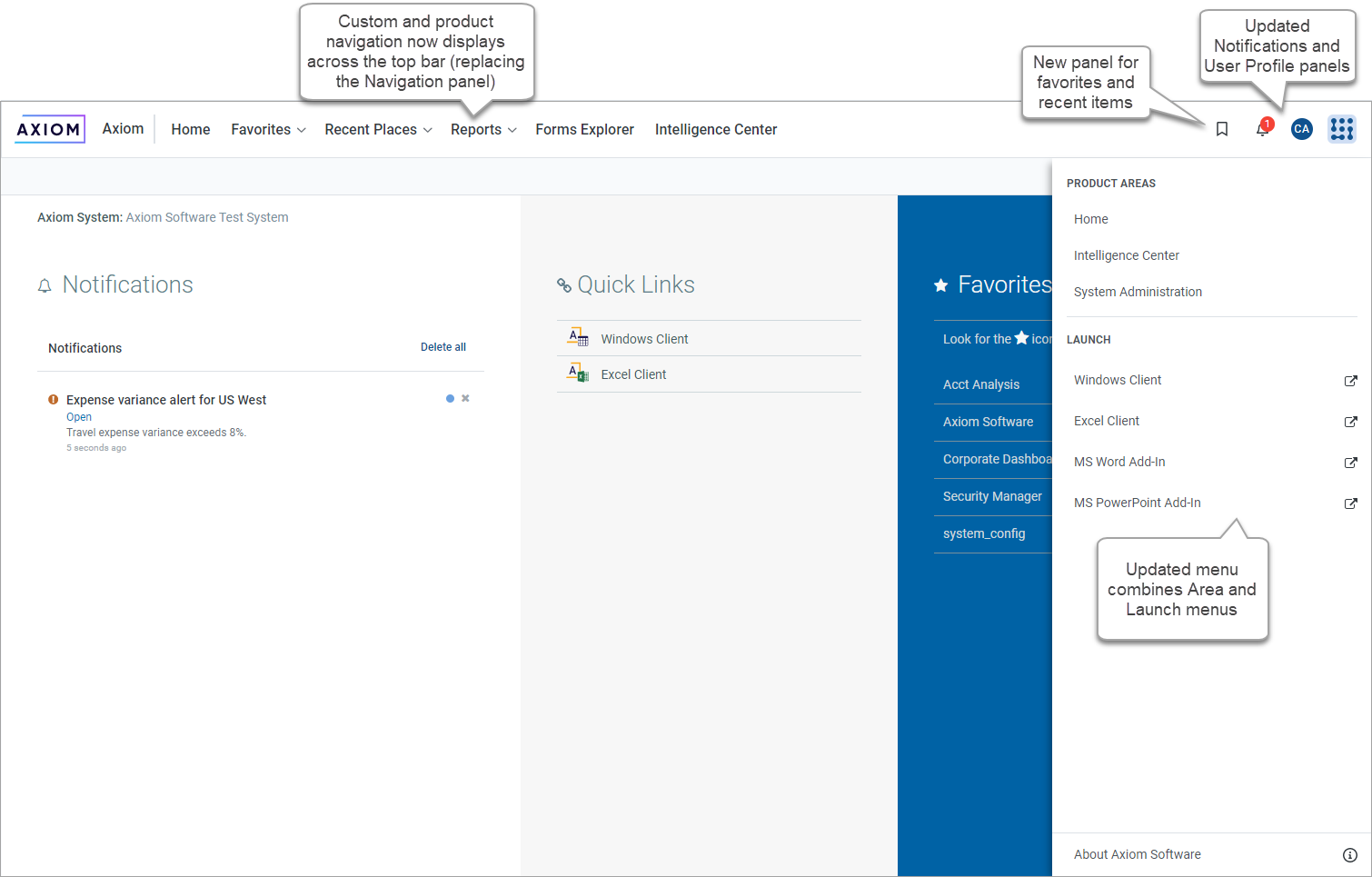The width and height of the screenshot is (1372, 877).
Task: Click the blue unread dot on notification
Action: (x=450, y=398)
